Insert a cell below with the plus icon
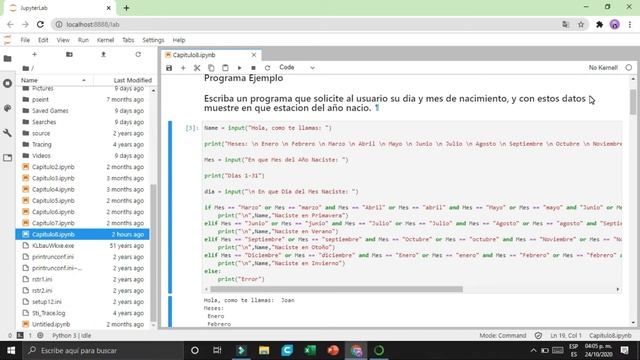Screen dimensions: 640x360 click(183, 68)
